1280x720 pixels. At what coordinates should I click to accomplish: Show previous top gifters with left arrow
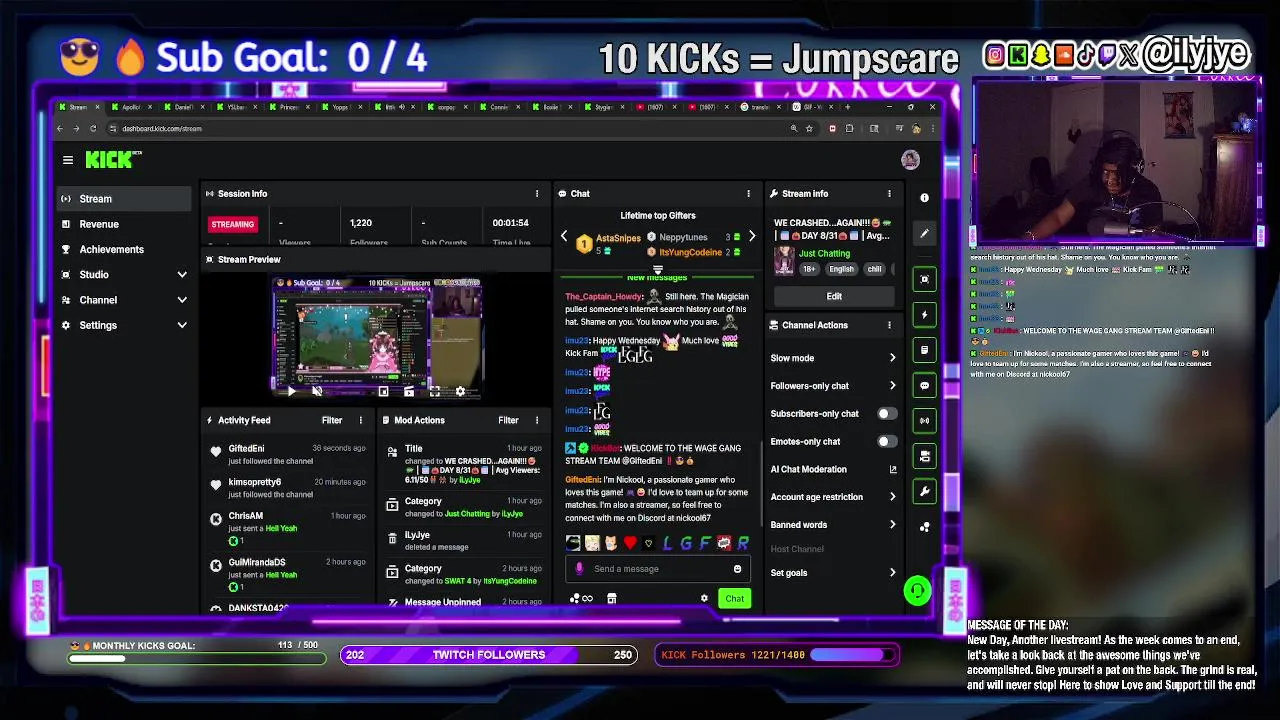pyautogui.click(x=564, y=237)
